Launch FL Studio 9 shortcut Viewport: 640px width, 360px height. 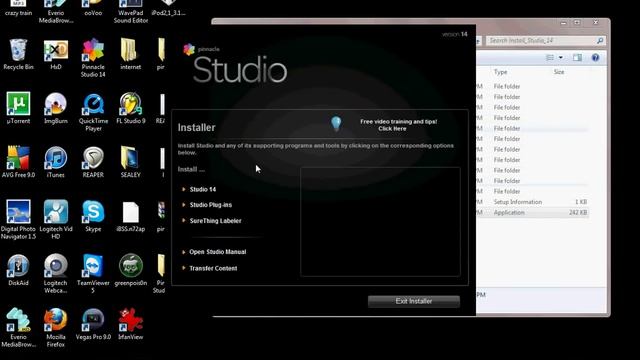pyautogui.click(x=131, y=108)
